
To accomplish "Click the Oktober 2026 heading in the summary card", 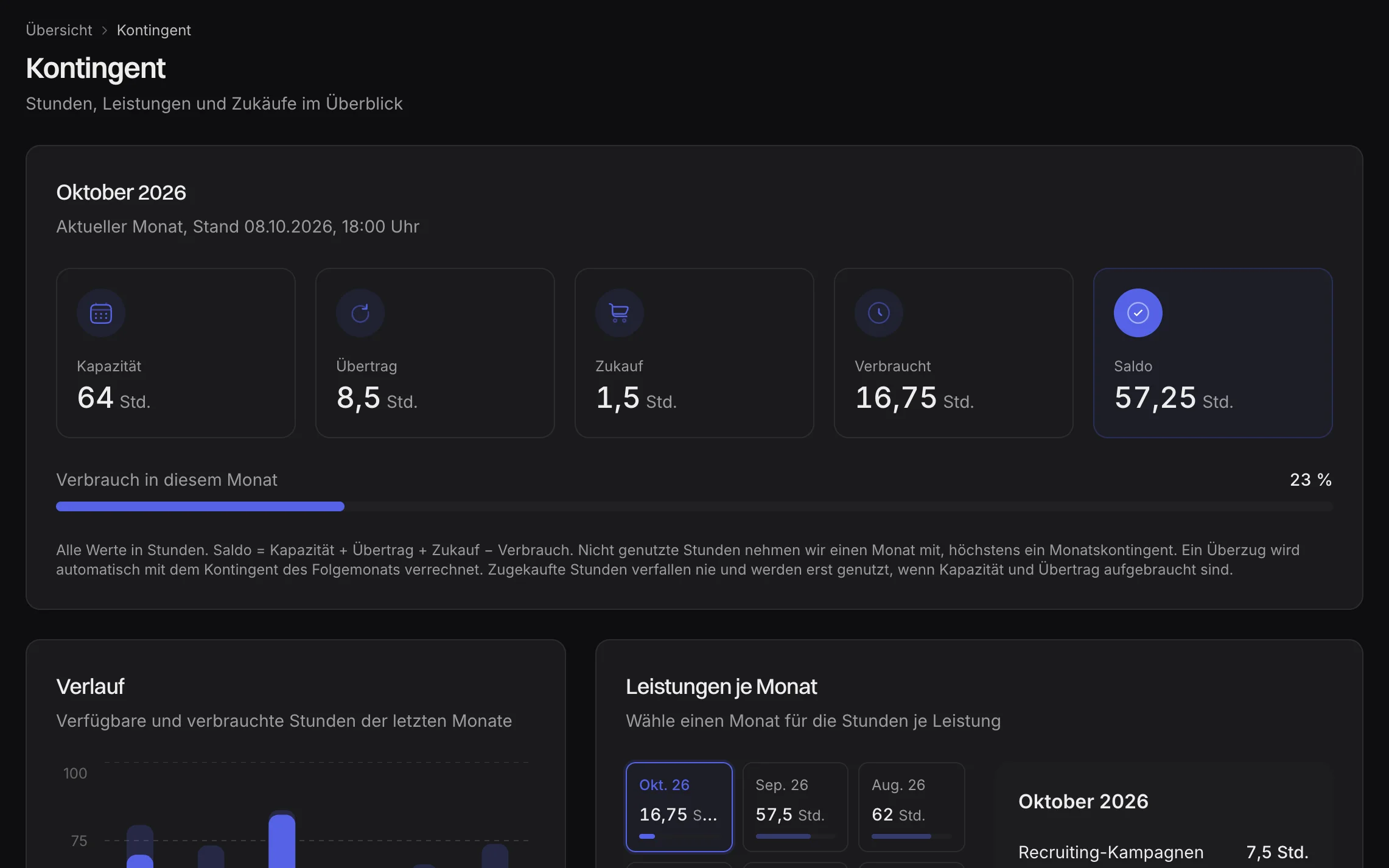I will click(x=121, y=192).
